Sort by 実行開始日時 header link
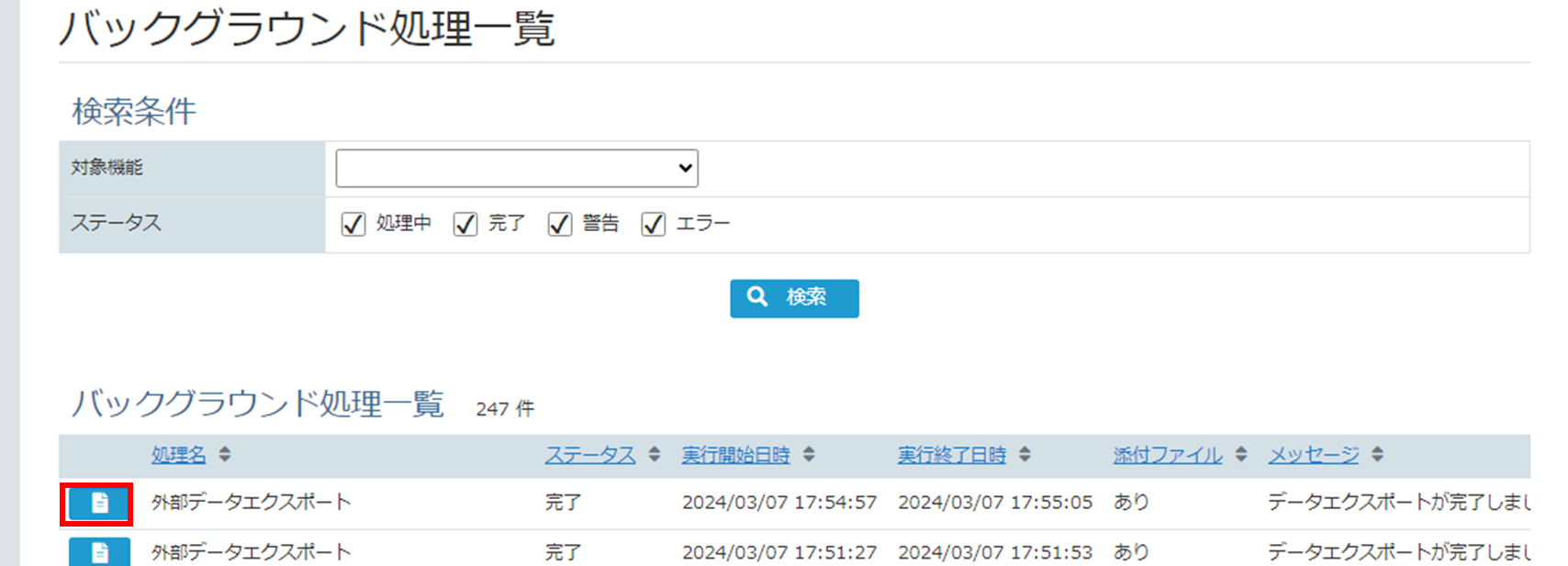 (x=735, y=455)
